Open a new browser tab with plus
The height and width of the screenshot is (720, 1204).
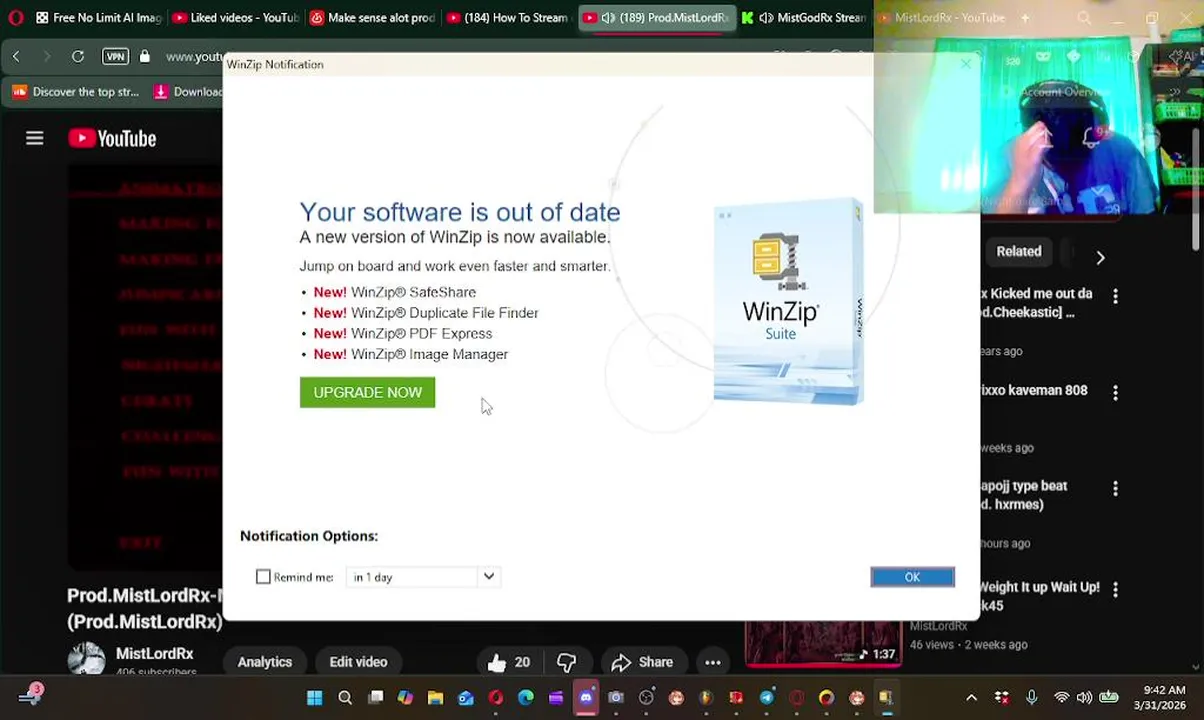[x=1025, y=18]
